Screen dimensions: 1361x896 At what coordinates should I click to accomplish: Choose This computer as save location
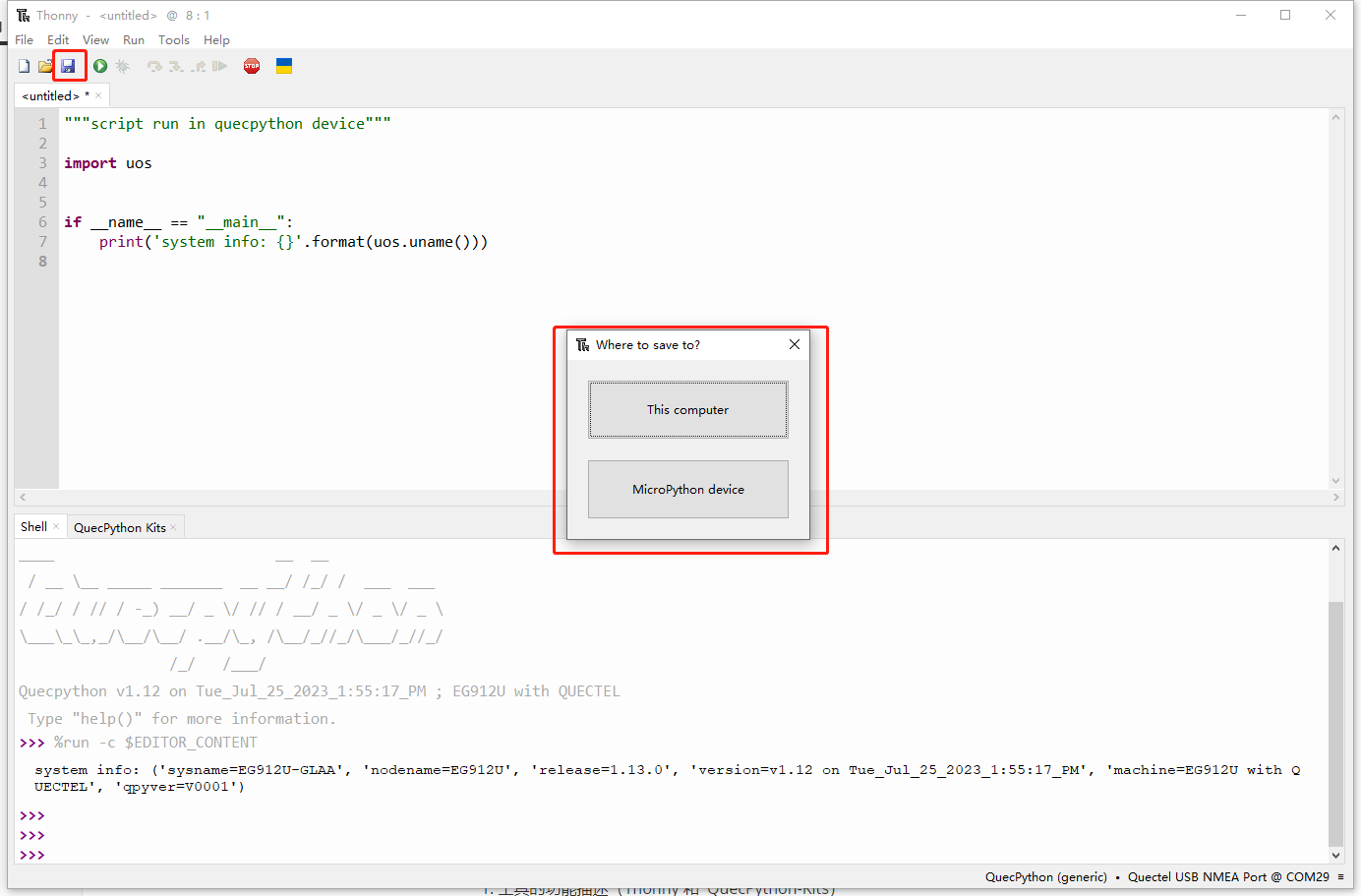click(x=688, y=409)
